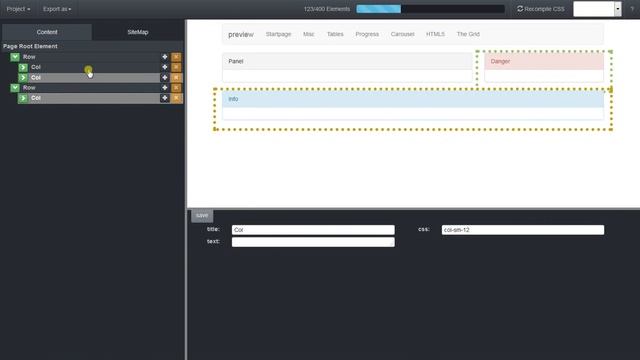Click the orange delete icon on the second Row
Viewport: 640px width, 360px height.
176,87
